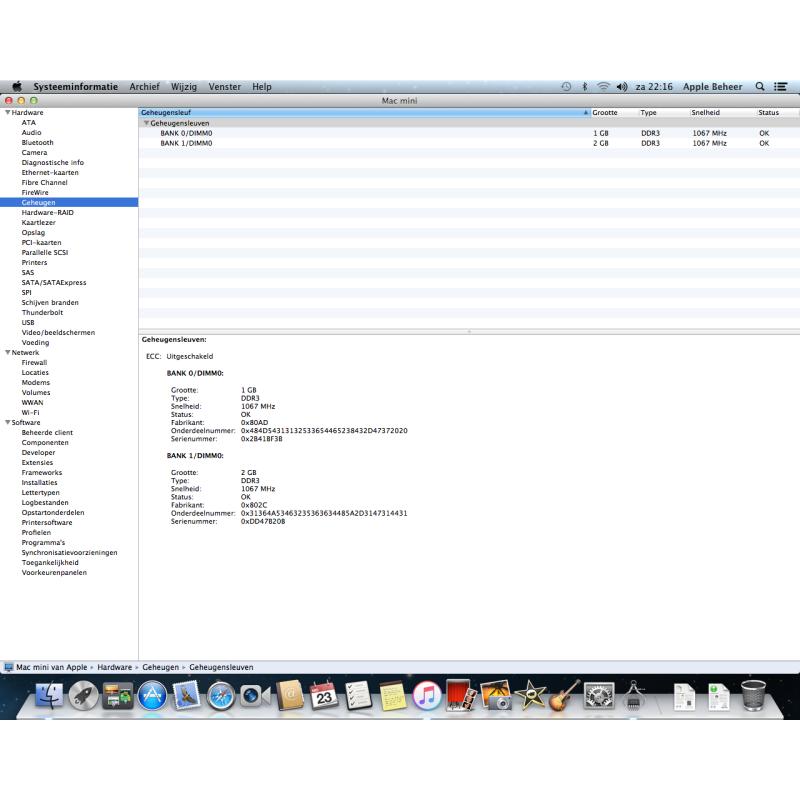
Task: Open Notification Center list icon
Action: (780, 87)
